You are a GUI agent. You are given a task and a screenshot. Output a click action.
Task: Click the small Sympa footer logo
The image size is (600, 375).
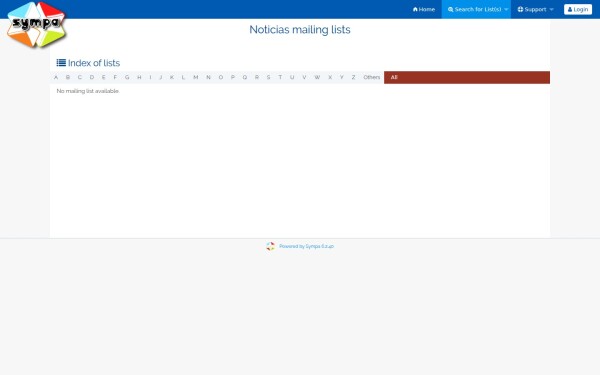point(271,246)
